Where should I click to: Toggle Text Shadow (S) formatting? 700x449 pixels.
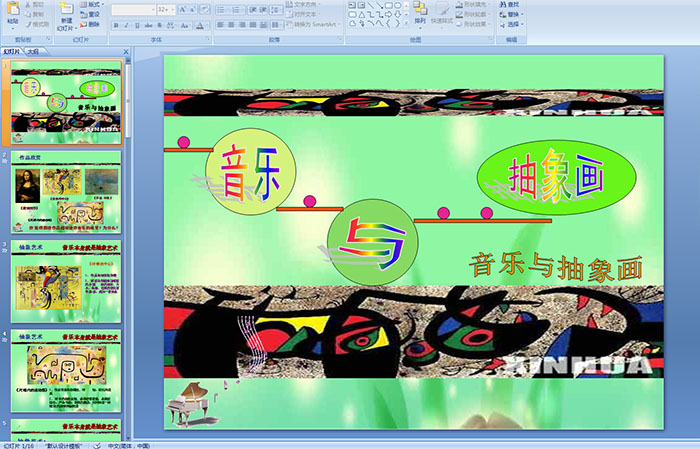pyautogui.click(x=159, y=25)
